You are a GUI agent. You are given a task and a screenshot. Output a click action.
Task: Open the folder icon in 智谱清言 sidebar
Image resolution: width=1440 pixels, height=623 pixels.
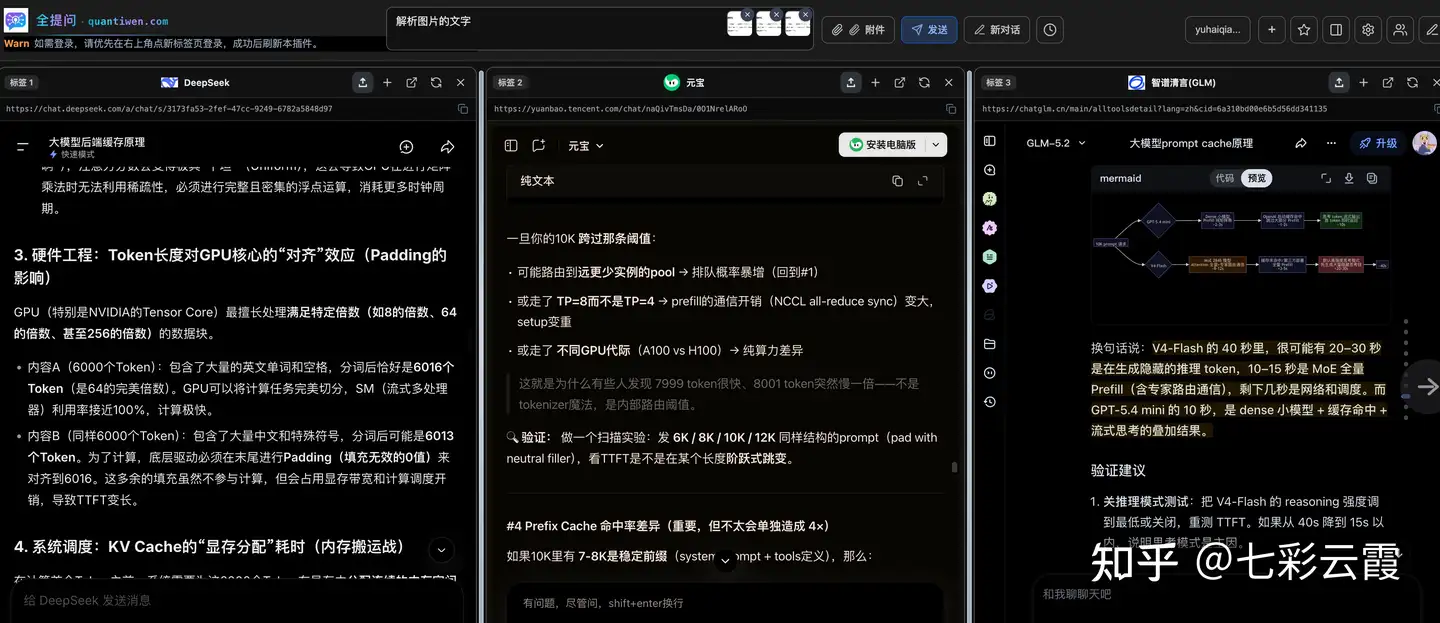pos(990,344)
